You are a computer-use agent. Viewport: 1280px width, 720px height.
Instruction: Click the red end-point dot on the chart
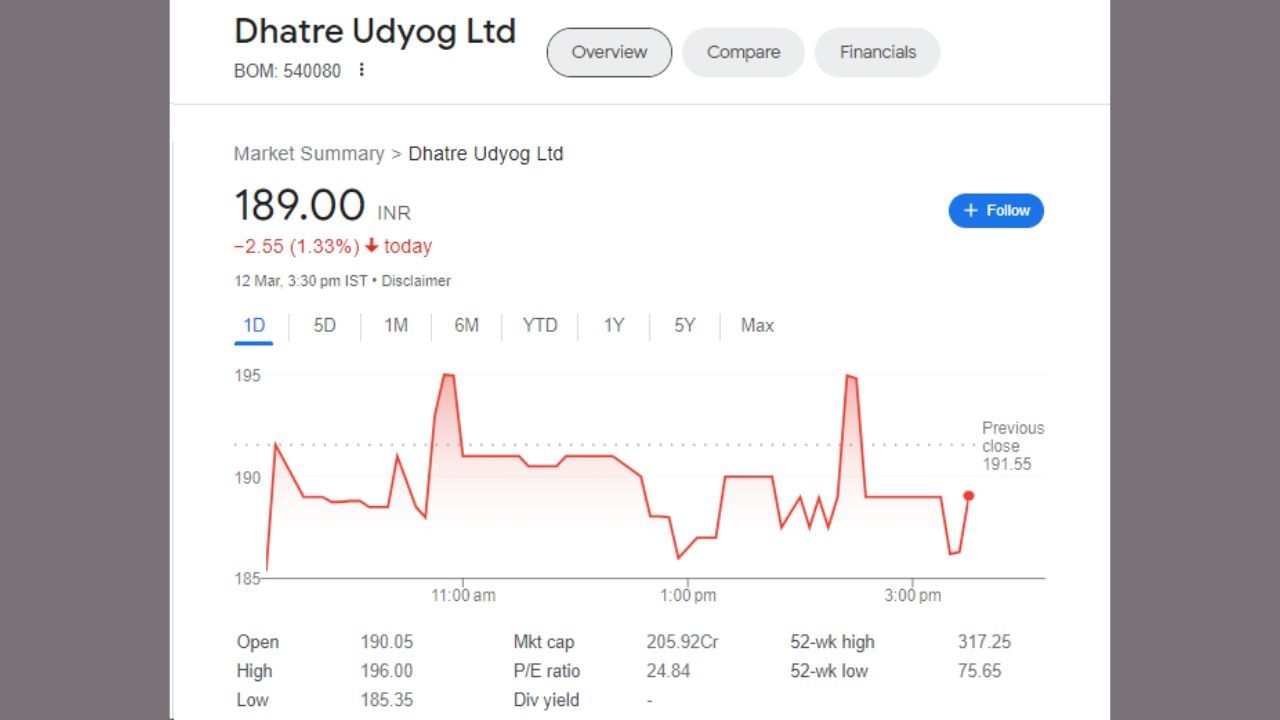click(968, 495)
